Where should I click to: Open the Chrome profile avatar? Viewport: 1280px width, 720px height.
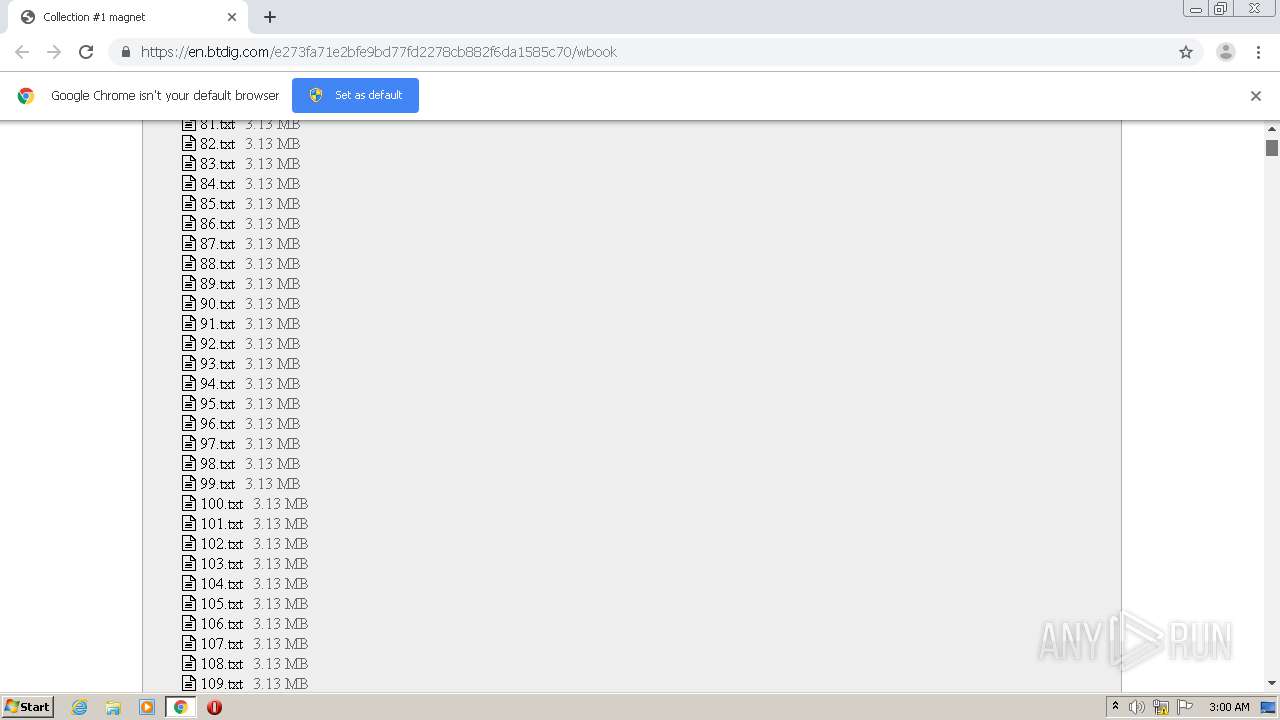point(1226,52)
